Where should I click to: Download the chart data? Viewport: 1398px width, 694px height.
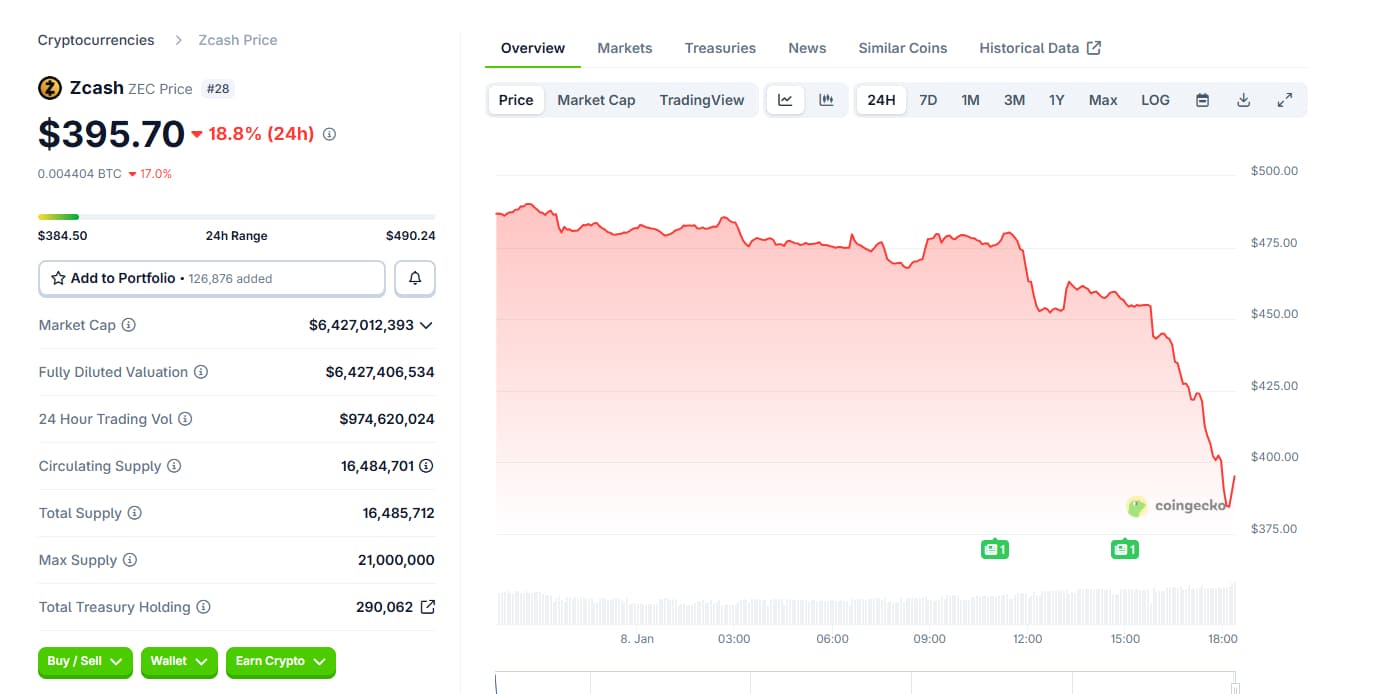[x=1244, y=100]
